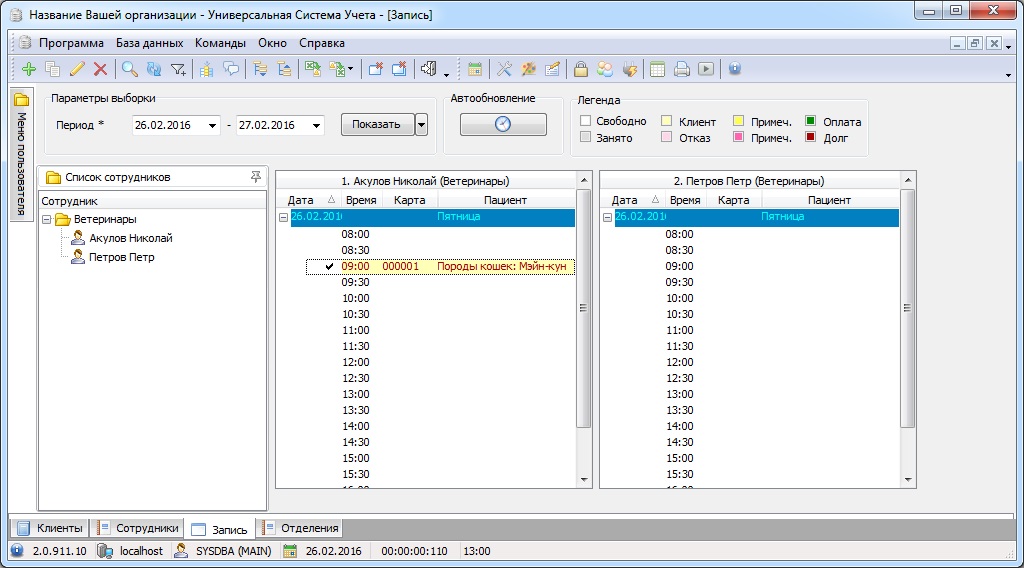Click the magnifying glass Search icon
The height and width of the screenshot is (568, 1024).
(x=129, y=69)
